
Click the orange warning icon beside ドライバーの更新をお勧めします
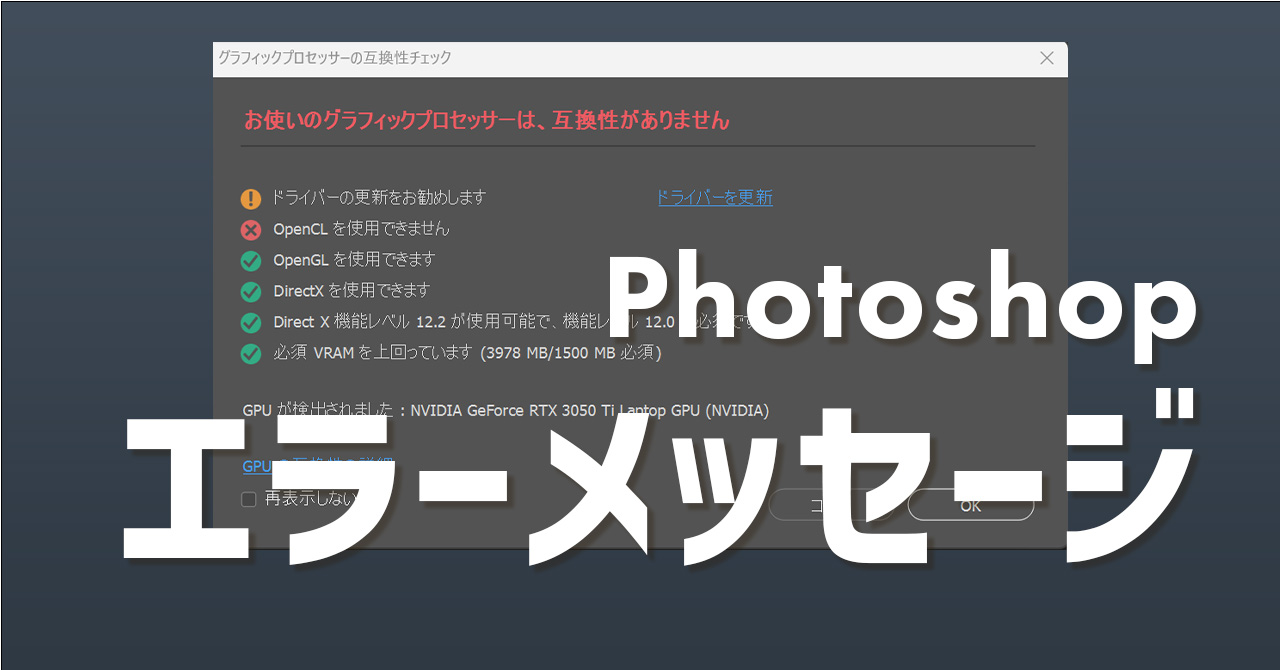[x=251, y=199]
